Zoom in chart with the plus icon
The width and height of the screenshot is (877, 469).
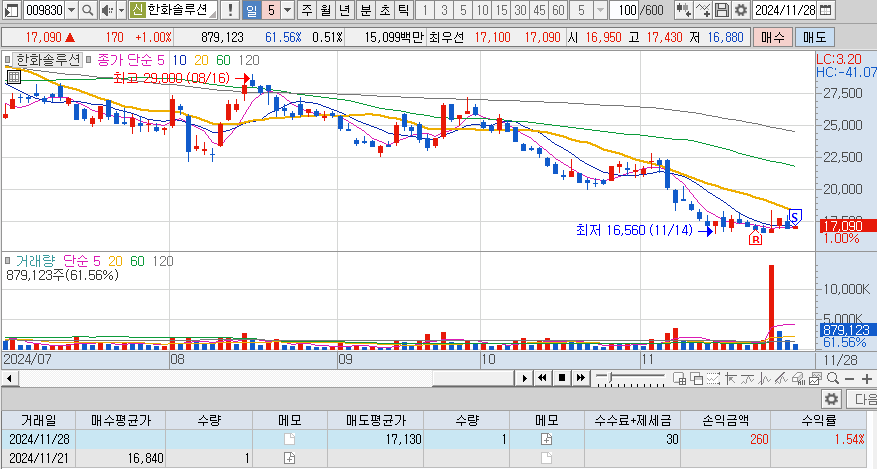tap(867, 378)
